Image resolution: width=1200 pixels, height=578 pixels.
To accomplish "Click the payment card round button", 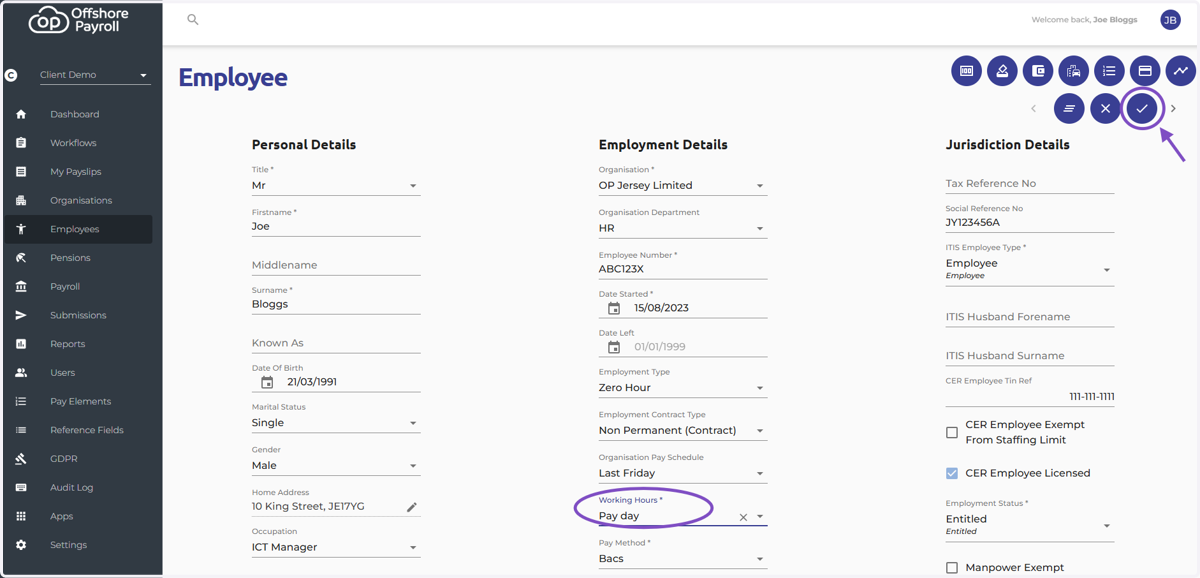I will tap(1145, 71).
